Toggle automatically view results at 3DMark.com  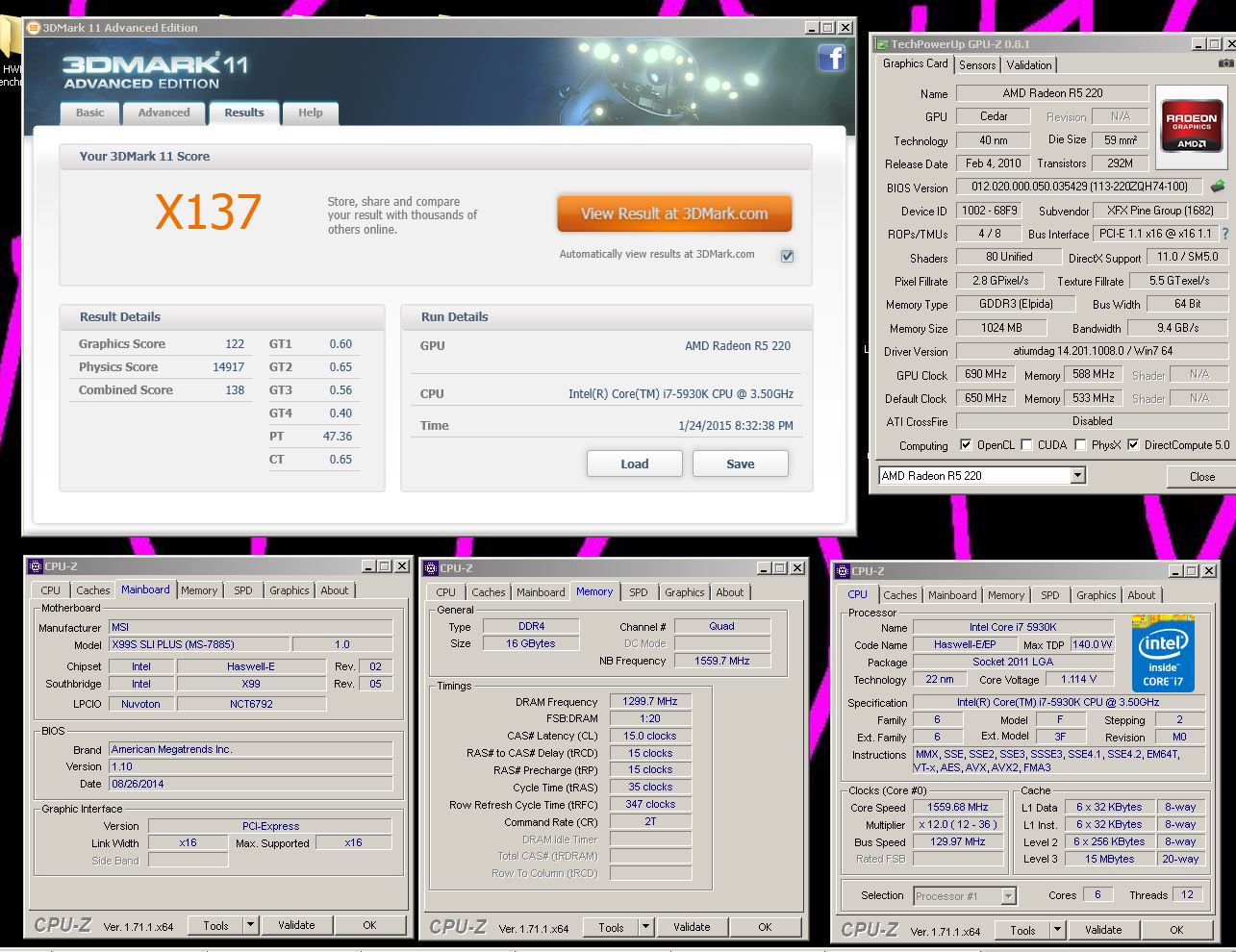coord(787,256)
